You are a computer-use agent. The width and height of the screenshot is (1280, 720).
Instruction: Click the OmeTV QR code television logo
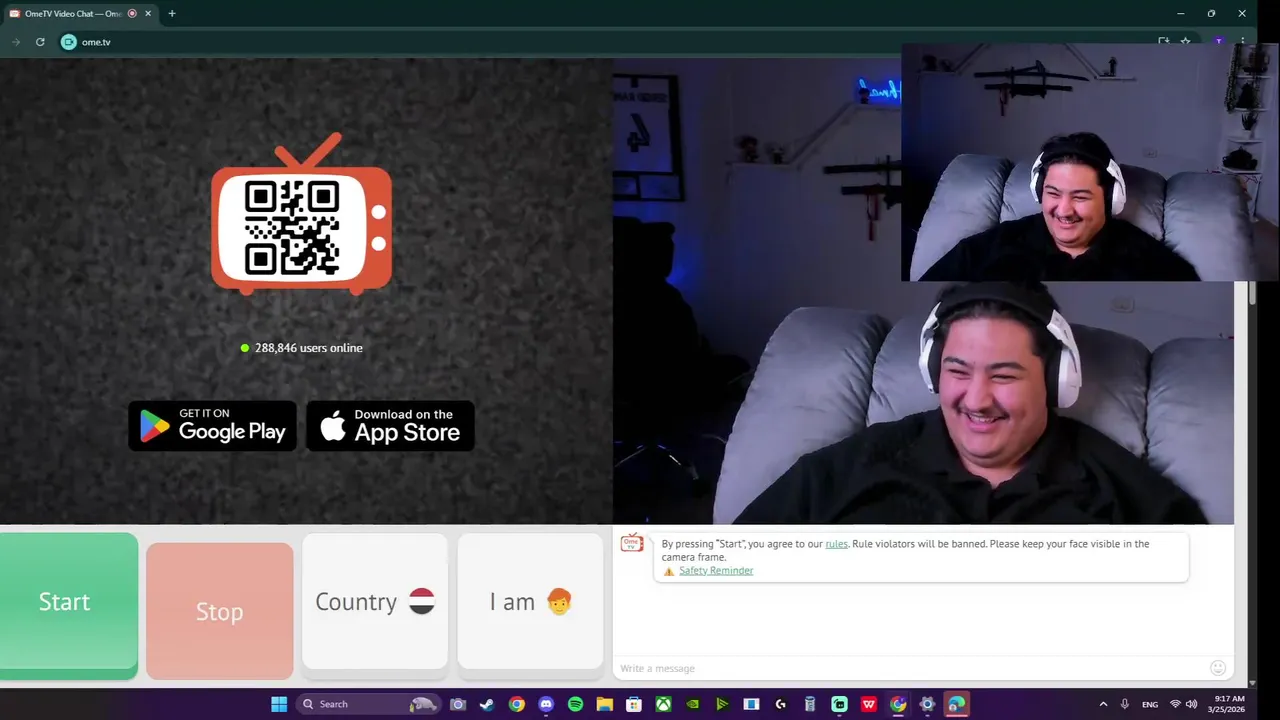tap(301, 214)
